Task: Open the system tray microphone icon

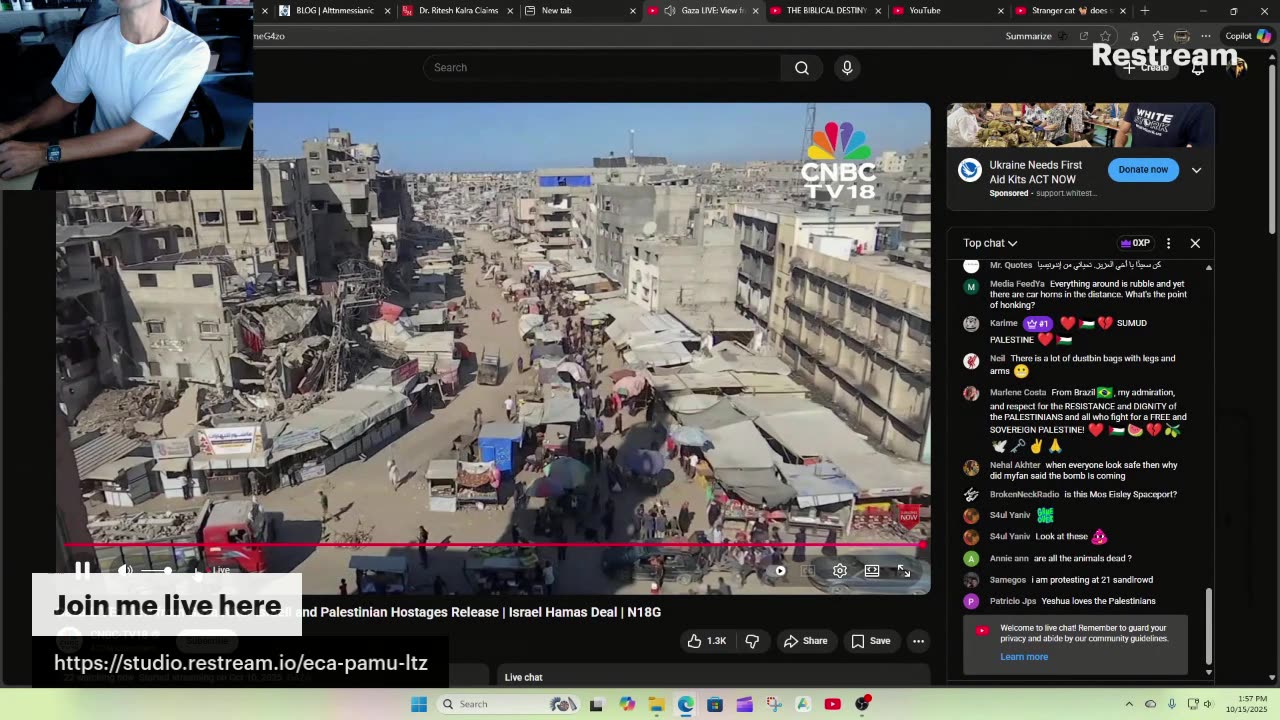Action: (x=1172, y=704)
